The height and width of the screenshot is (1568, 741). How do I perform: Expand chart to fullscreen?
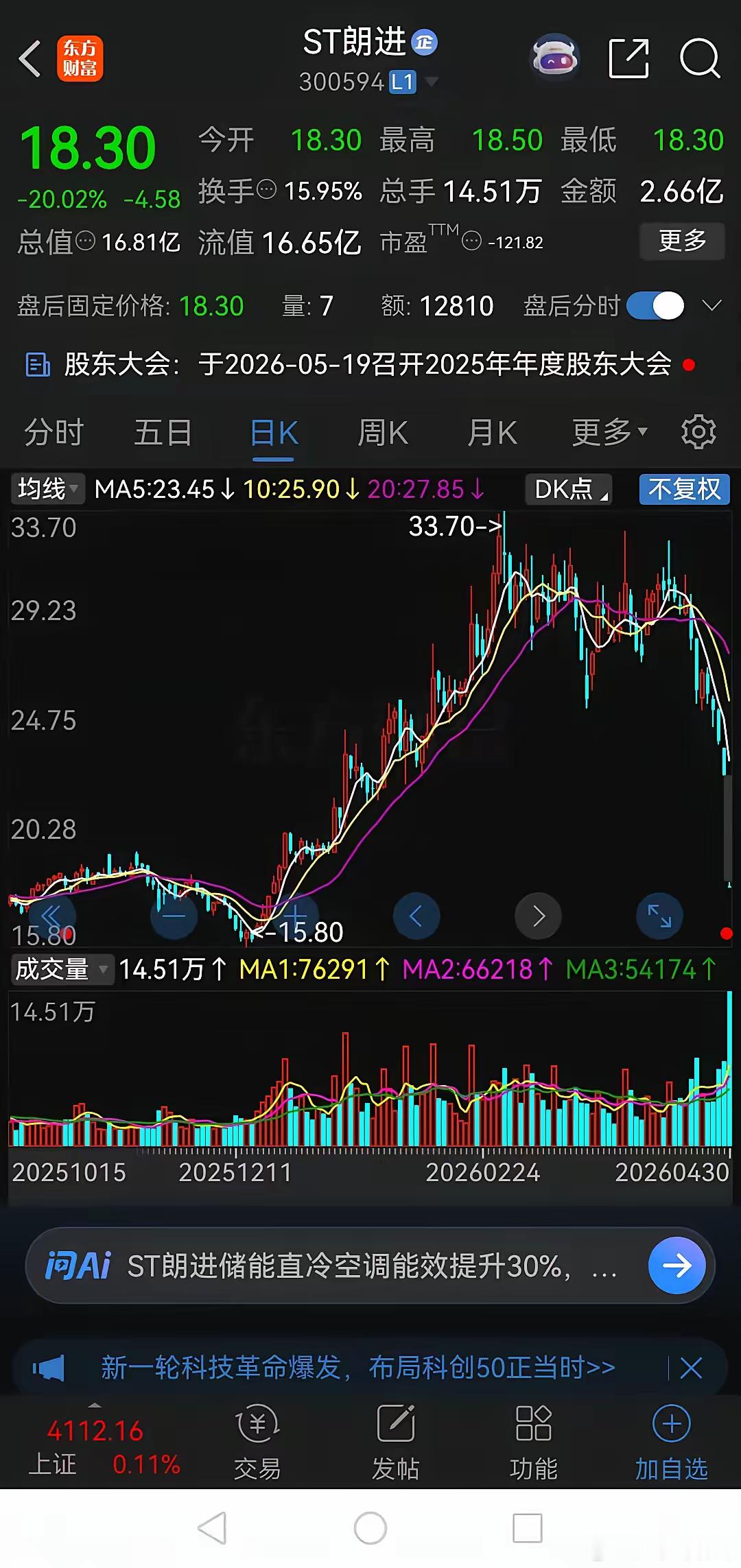(659, 916)
